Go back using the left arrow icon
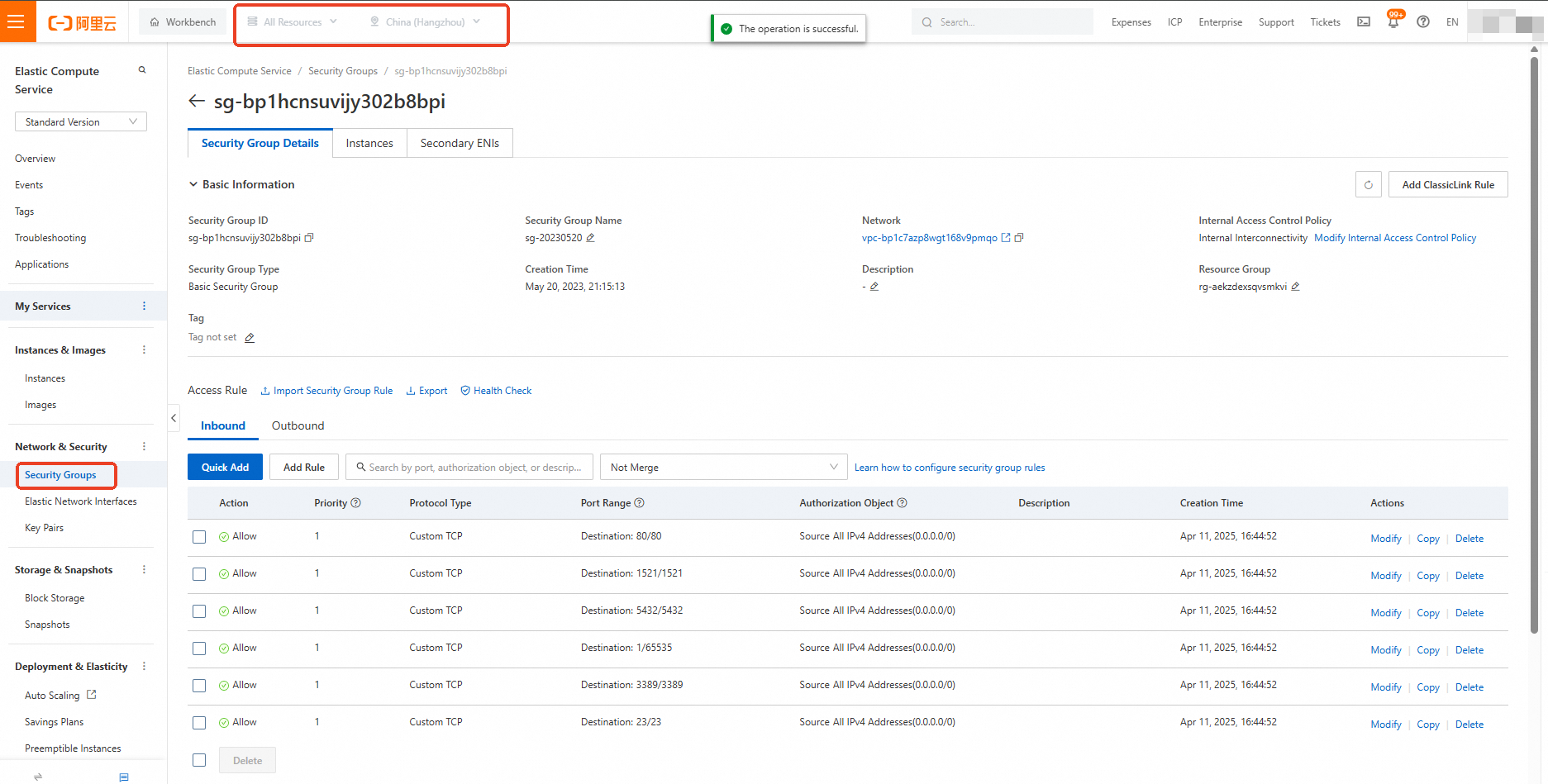1548x784 pixels. [197, 101]
